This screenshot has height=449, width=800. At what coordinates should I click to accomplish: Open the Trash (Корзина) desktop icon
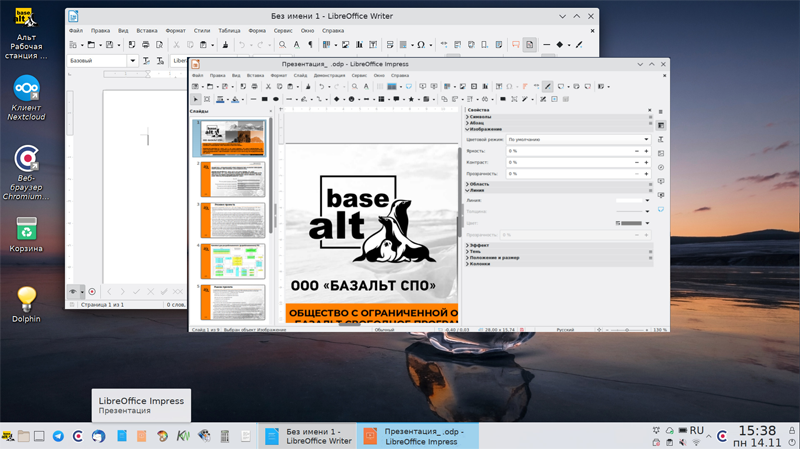coord(26,230)
